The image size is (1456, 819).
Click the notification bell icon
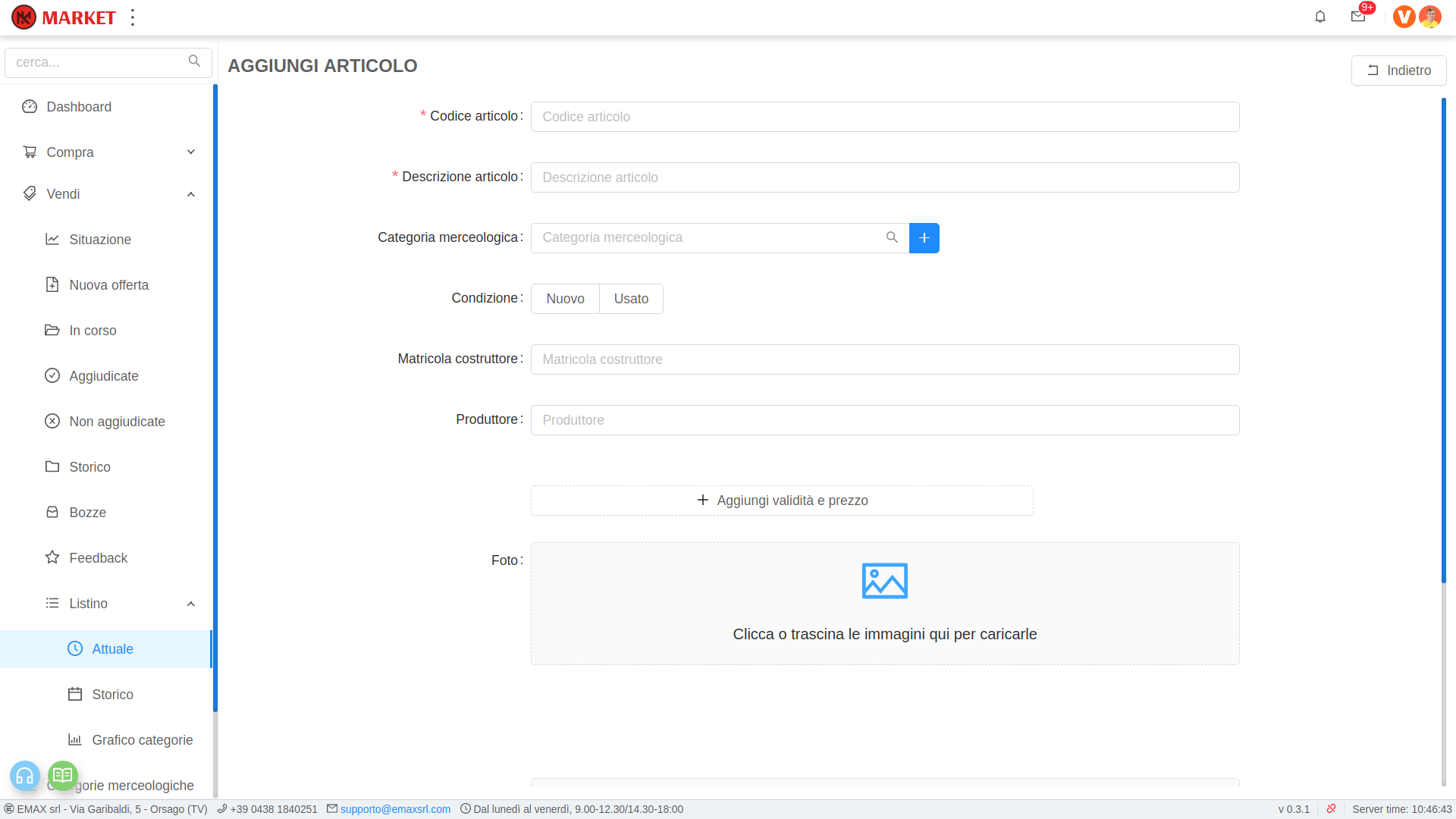click(x=1320, y=17)
